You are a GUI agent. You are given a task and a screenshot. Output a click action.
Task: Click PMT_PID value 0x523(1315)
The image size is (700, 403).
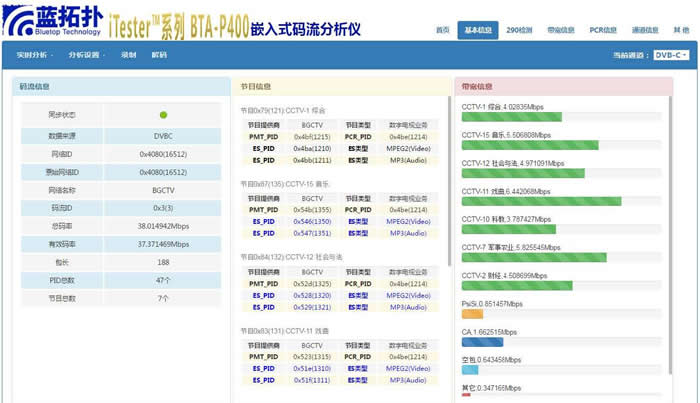click(x=312, y=357)
